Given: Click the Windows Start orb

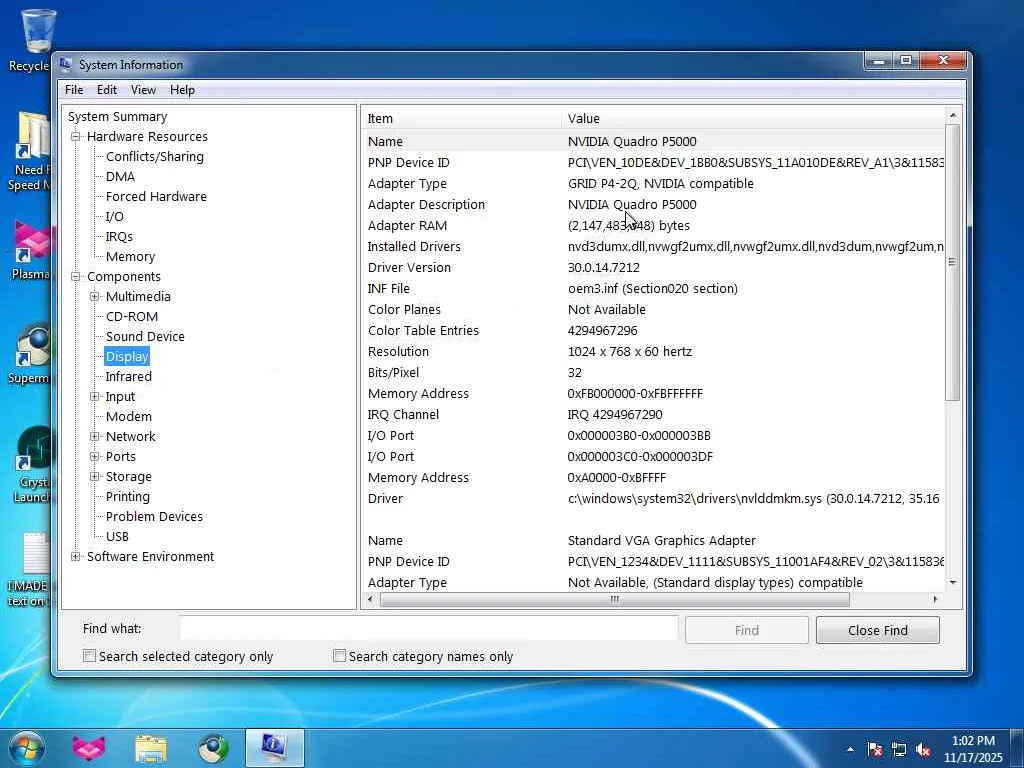Looking at the screenshot, I should (26, 748).
